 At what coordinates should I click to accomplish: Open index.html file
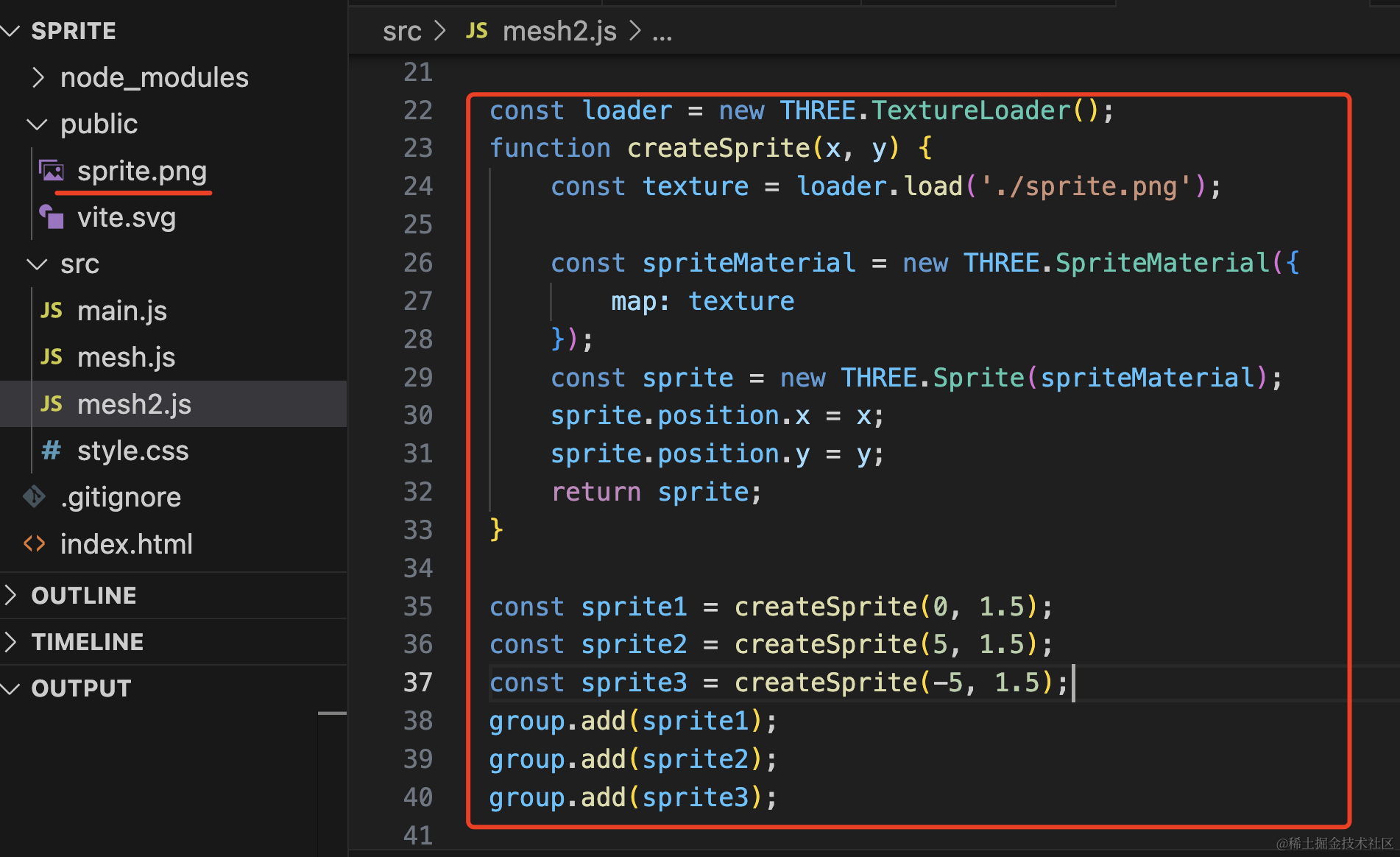click(x=127, y=543)
